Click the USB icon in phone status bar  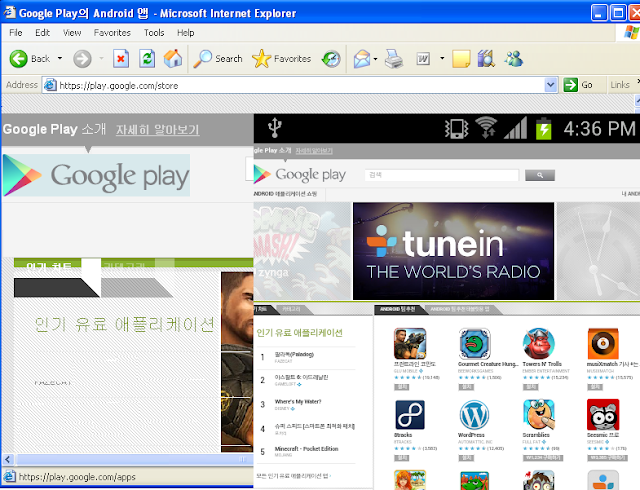275,127
